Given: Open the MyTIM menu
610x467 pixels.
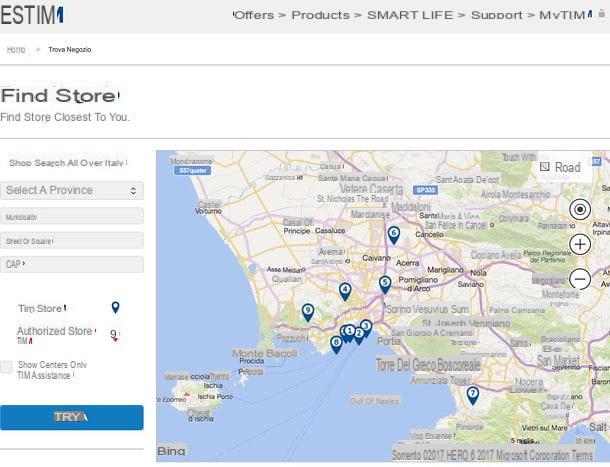Looking at the screenshot, I should 566,15.
